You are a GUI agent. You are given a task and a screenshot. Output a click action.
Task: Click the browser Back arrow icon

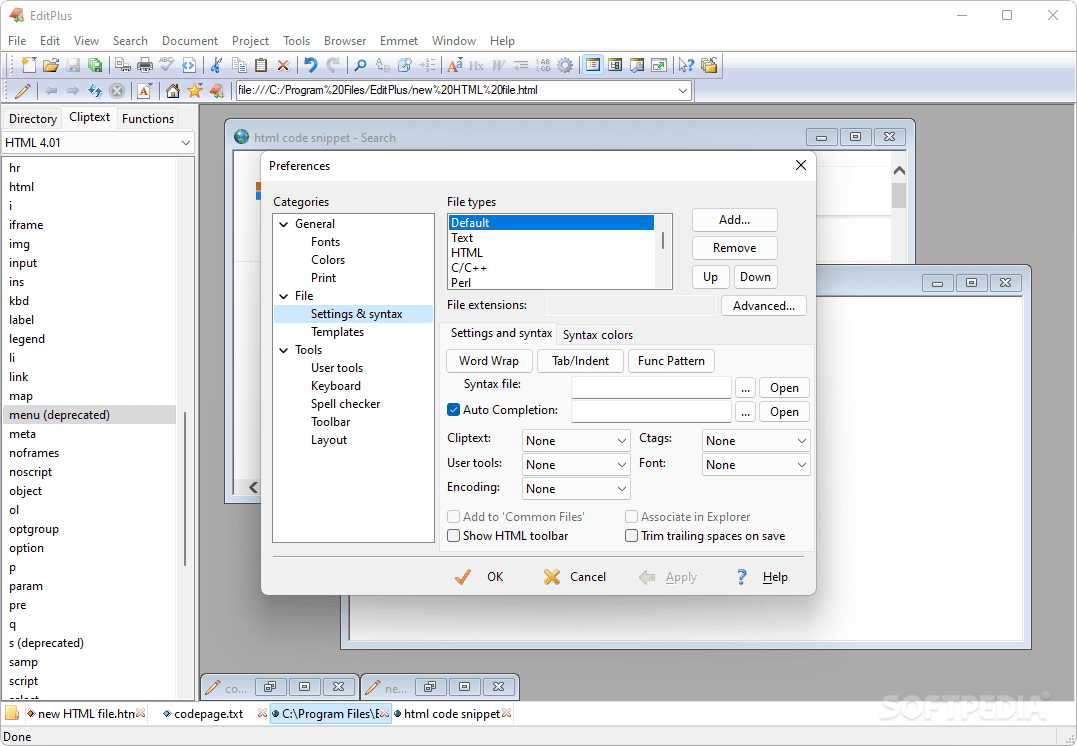[x=51, y=91]
